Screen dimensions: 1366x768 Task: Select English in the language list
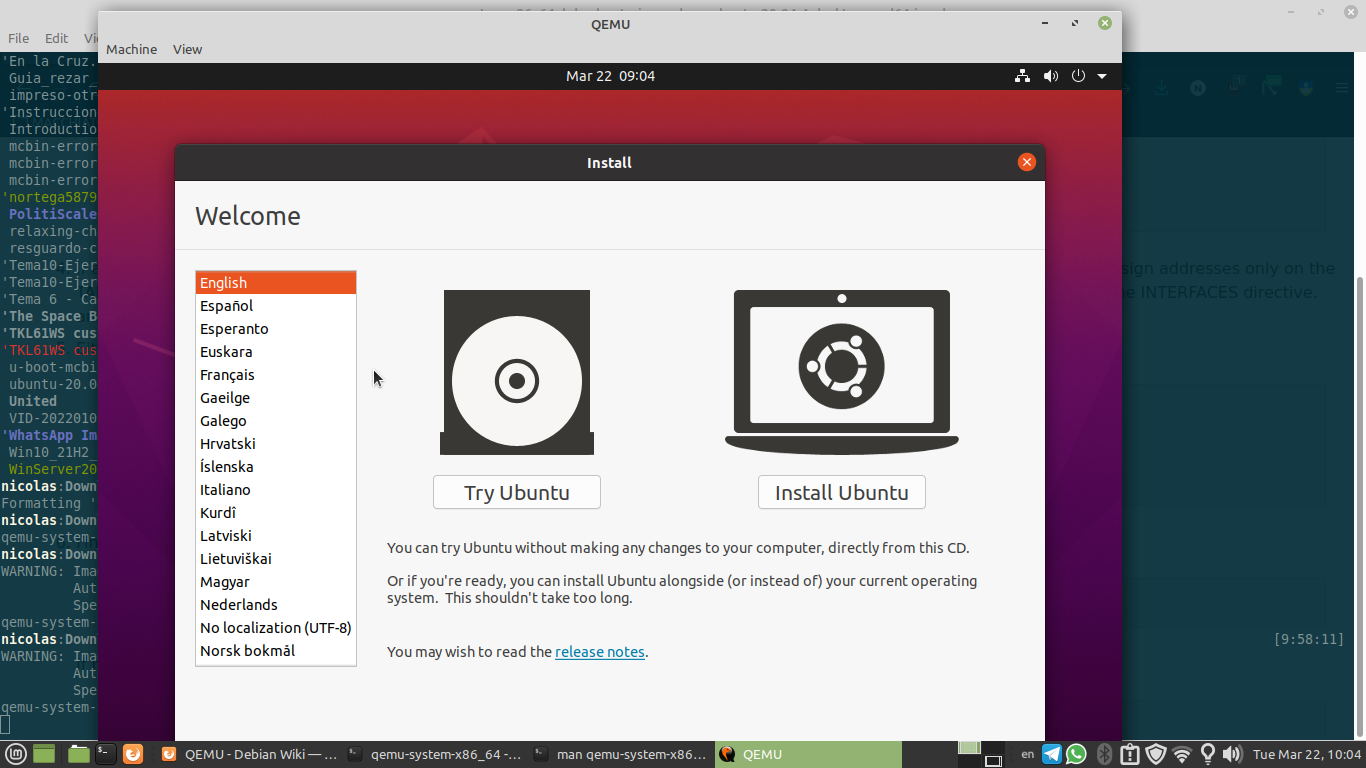click(x=276, y=283)
